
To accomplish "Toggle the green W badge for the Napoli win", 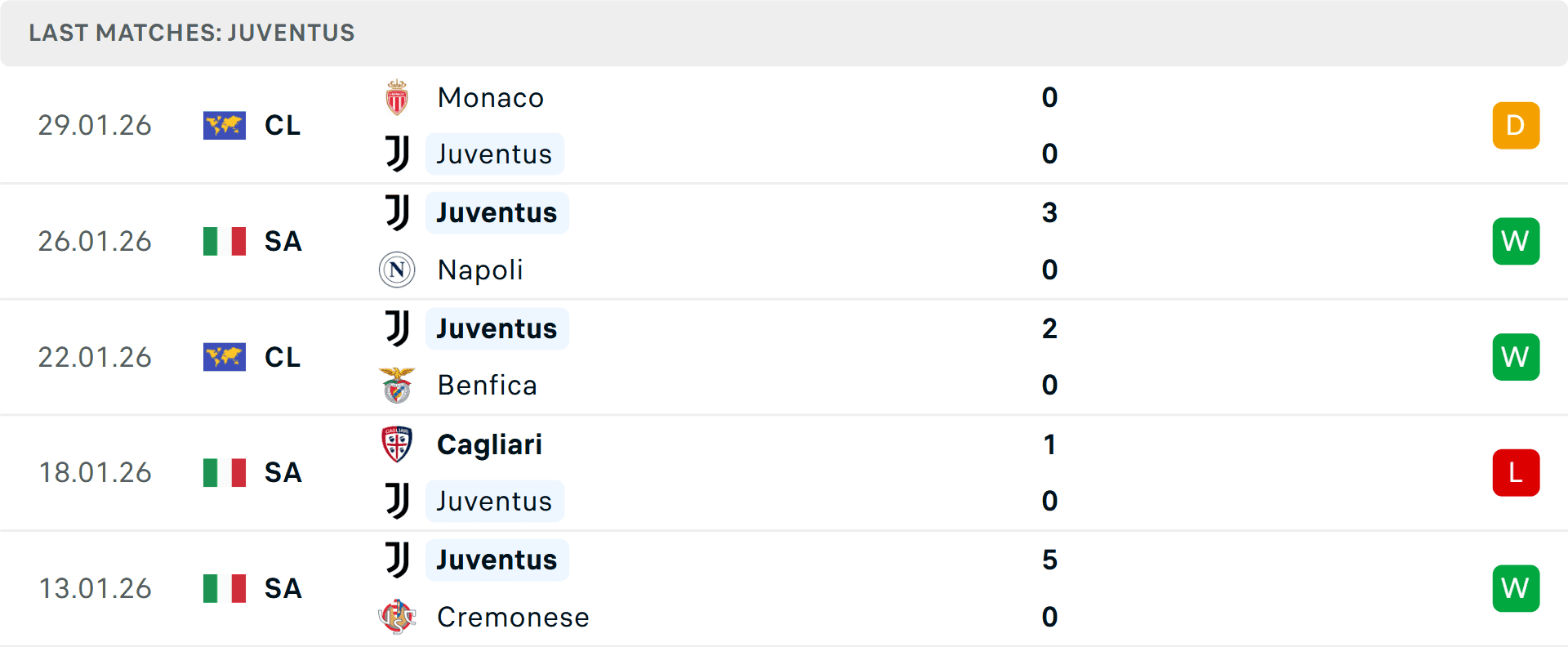I will tap(1516, 241).
